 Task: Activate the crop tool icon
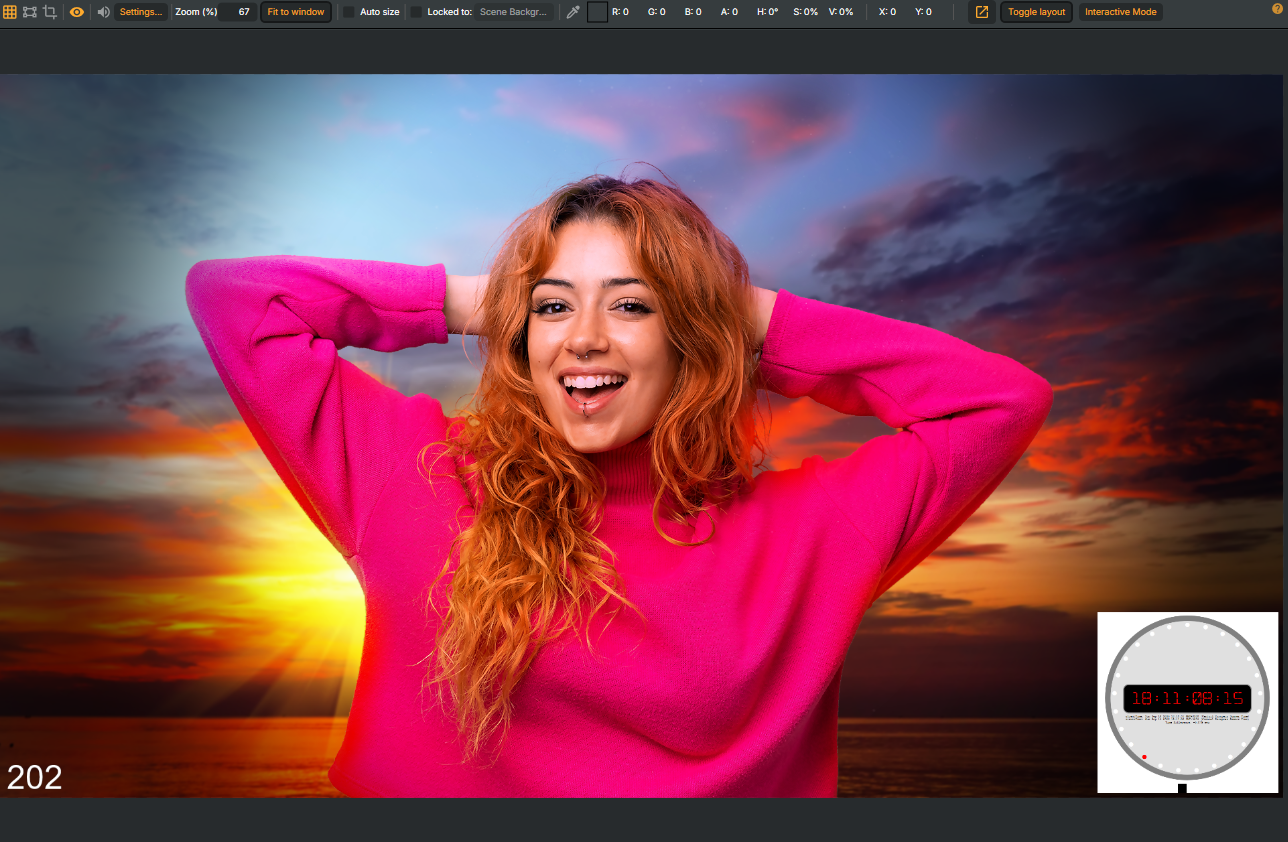(x=49, y=12)
